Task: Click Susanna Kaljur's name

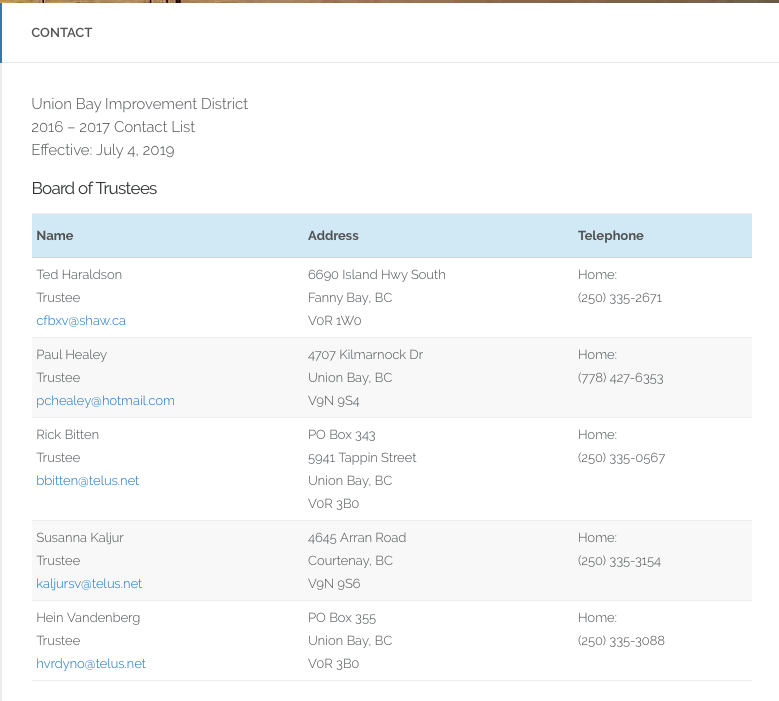Action: click(79, 538)
